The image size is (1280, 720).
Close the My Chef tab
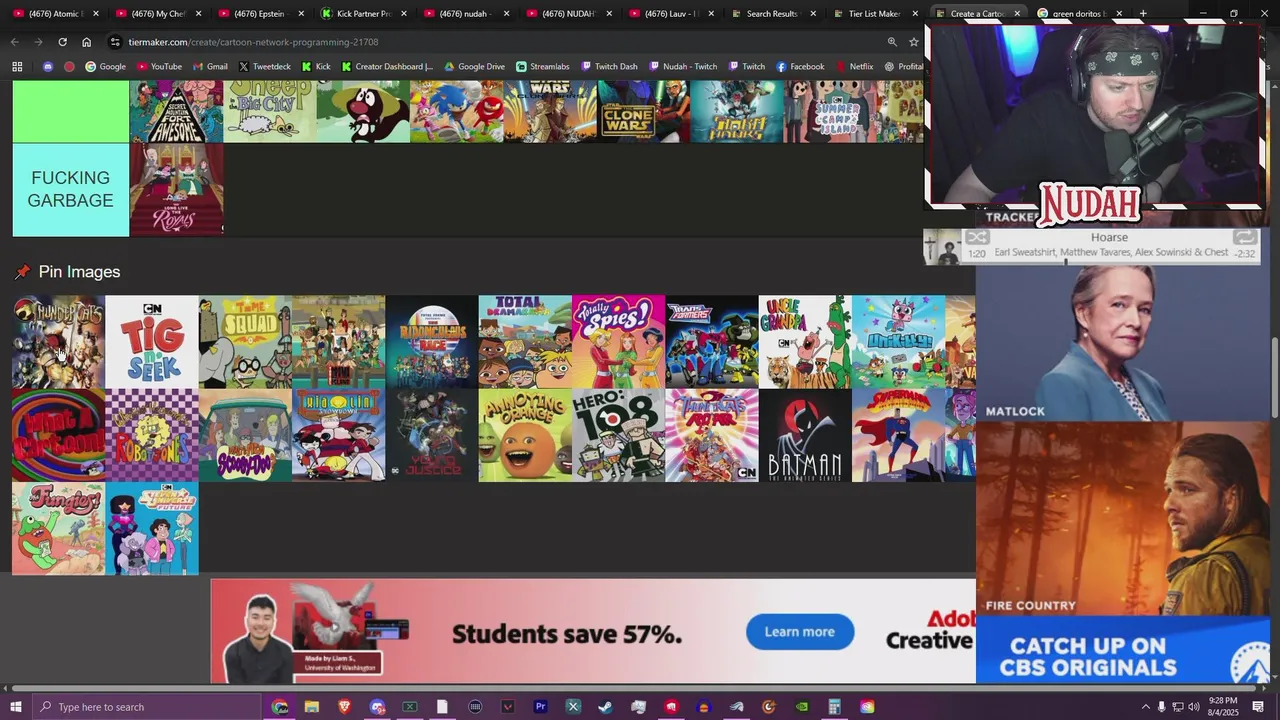(199, 14)
